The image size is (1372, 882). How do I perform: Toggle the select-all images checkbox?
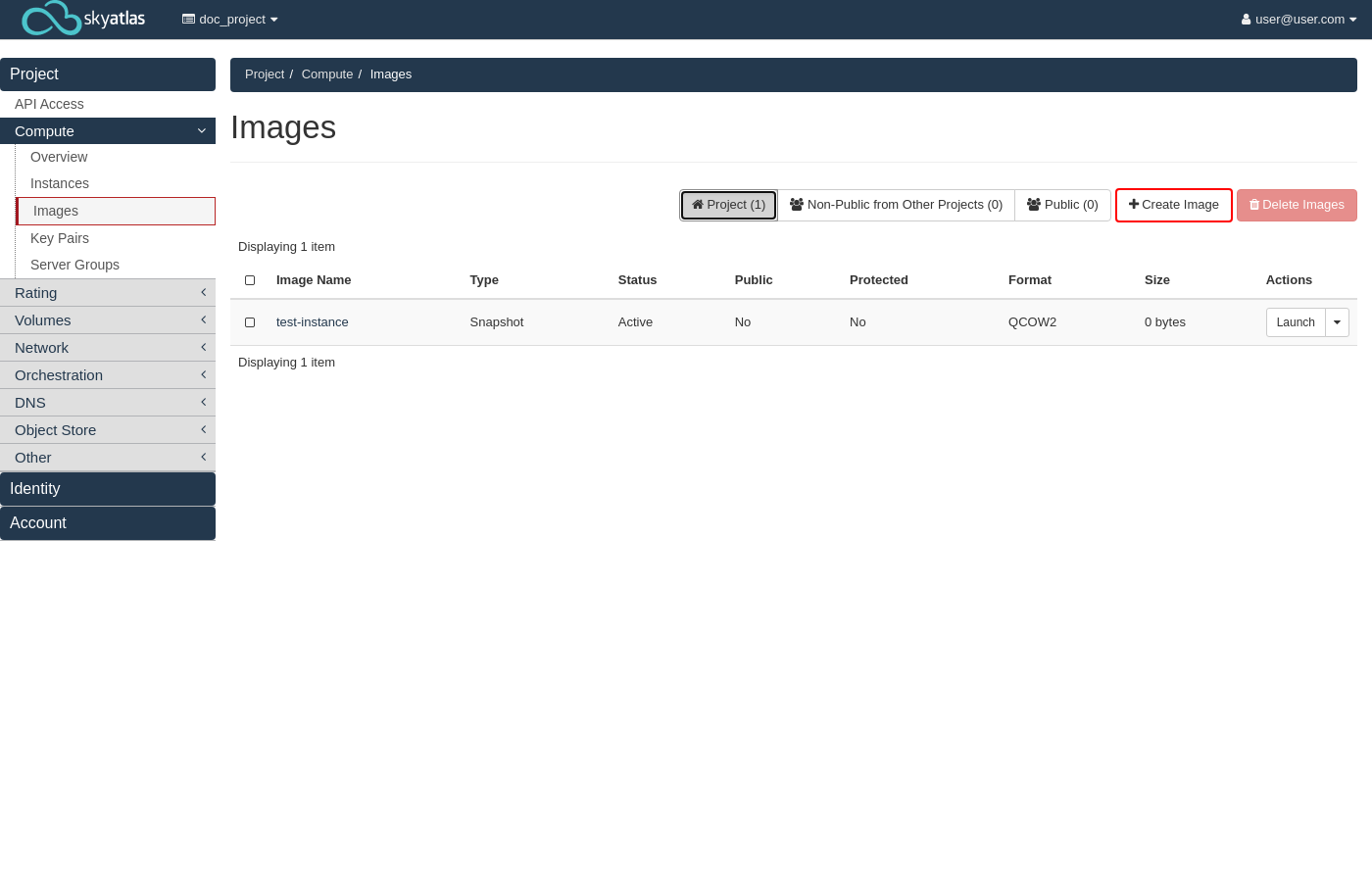[250, 280]
